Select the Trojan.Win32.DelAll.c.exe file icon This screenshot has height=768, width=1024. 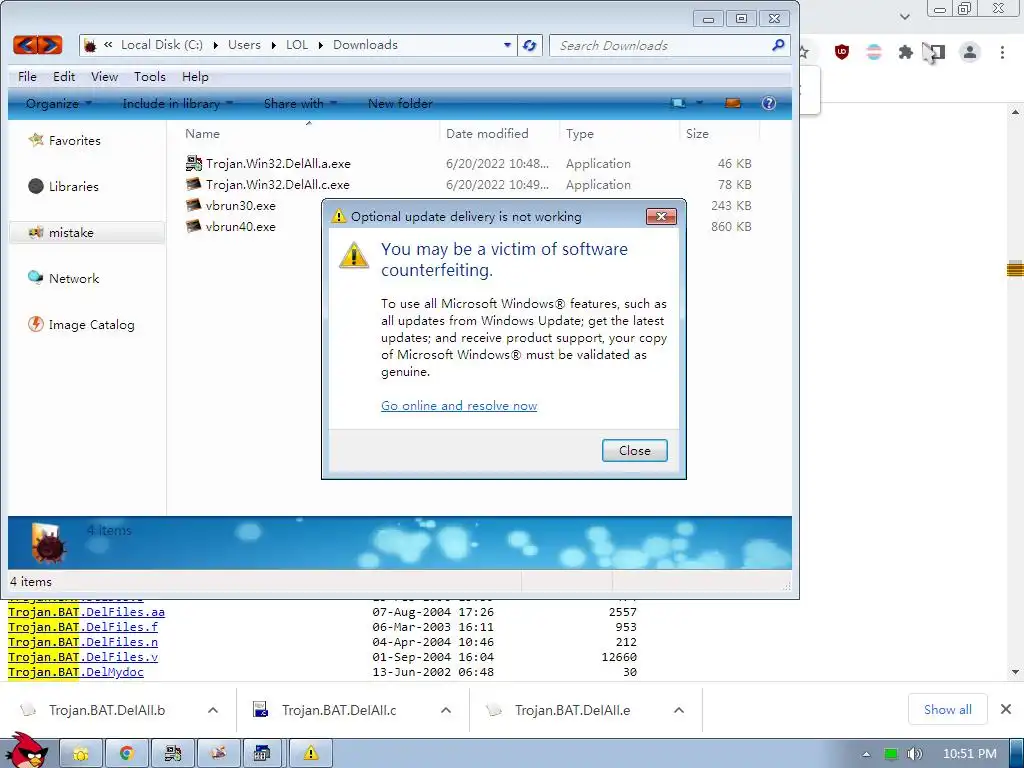[x=194, y=184]
